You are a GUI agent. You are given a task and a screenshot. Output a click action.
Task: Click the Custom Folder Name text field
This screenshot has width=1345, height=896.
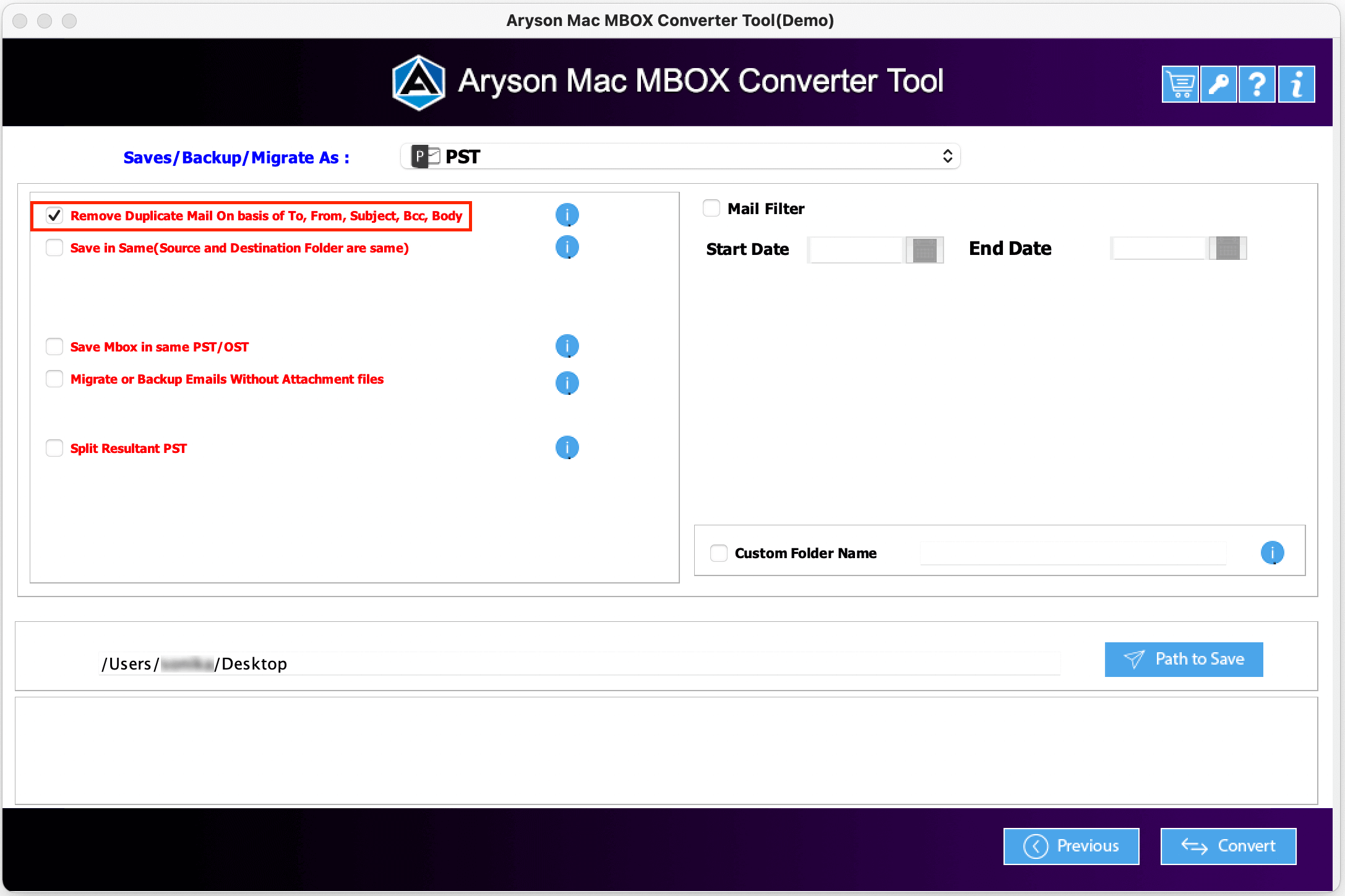[1073, 553]
